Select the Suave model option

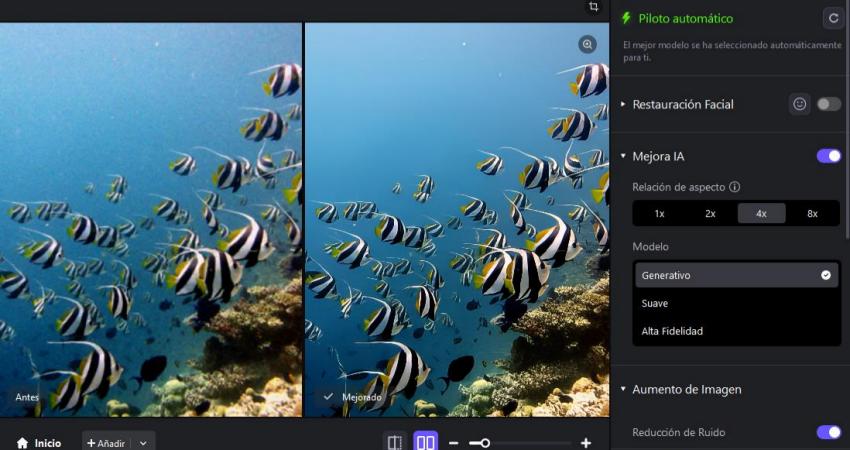[655, 303]
